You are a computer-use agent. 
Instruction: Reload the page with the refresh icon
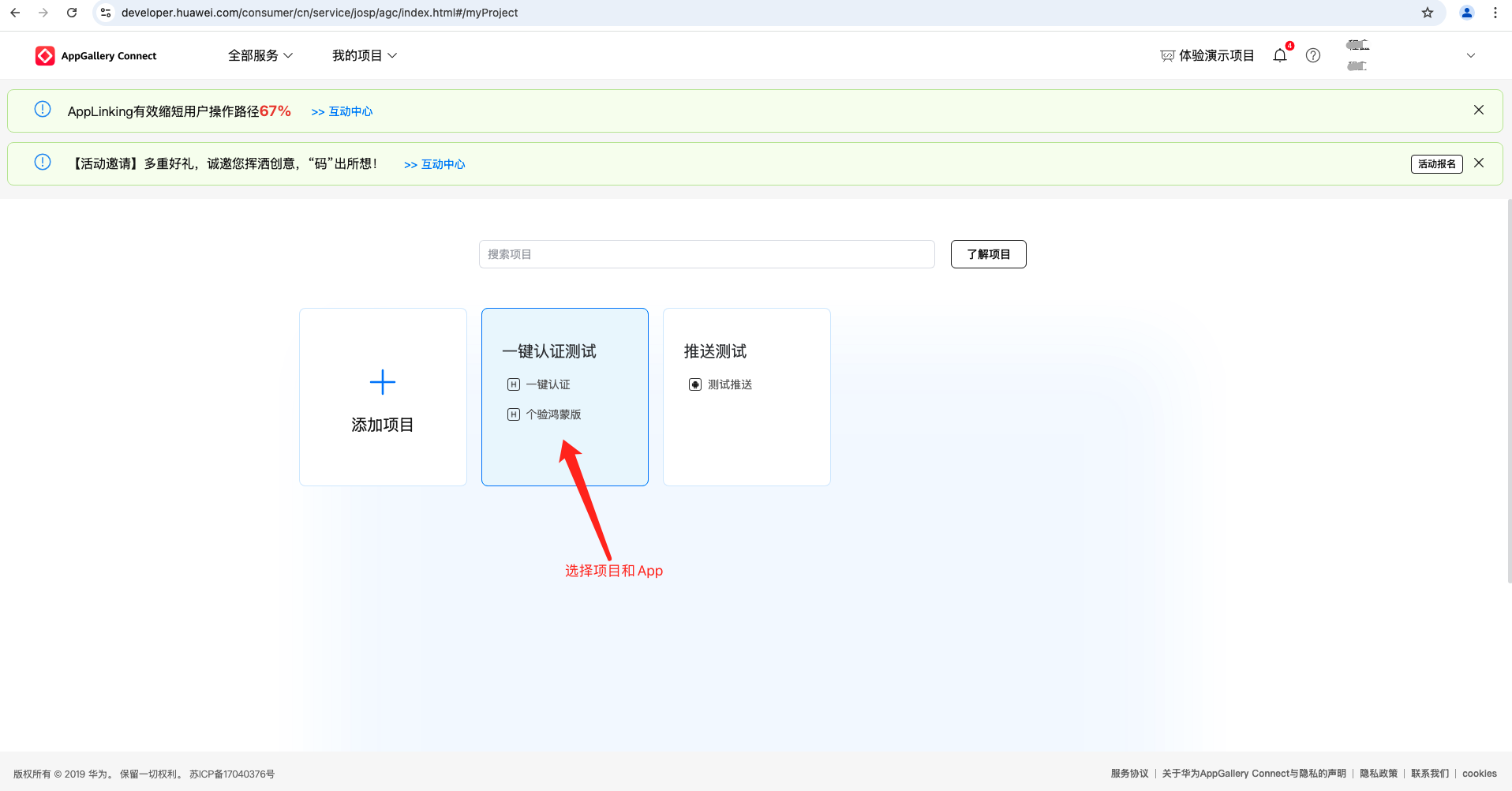coord(72,13)
